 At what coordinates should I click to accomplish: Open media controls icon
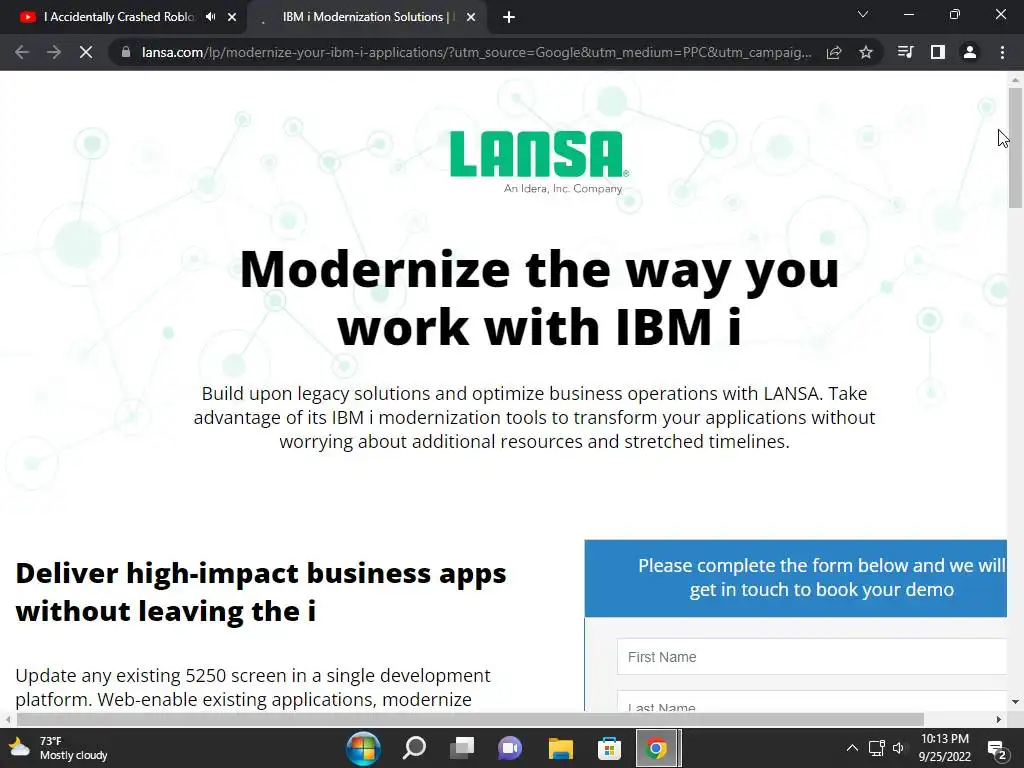click(905, 52)
